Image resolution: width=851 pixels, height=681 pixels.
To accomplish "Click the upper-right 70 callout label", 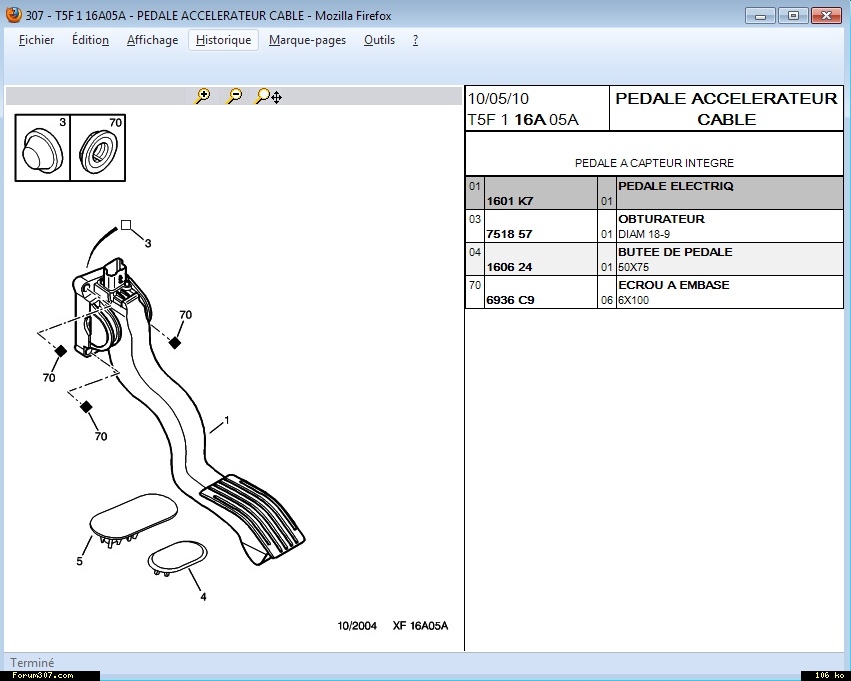I will [x=186, y=315].
